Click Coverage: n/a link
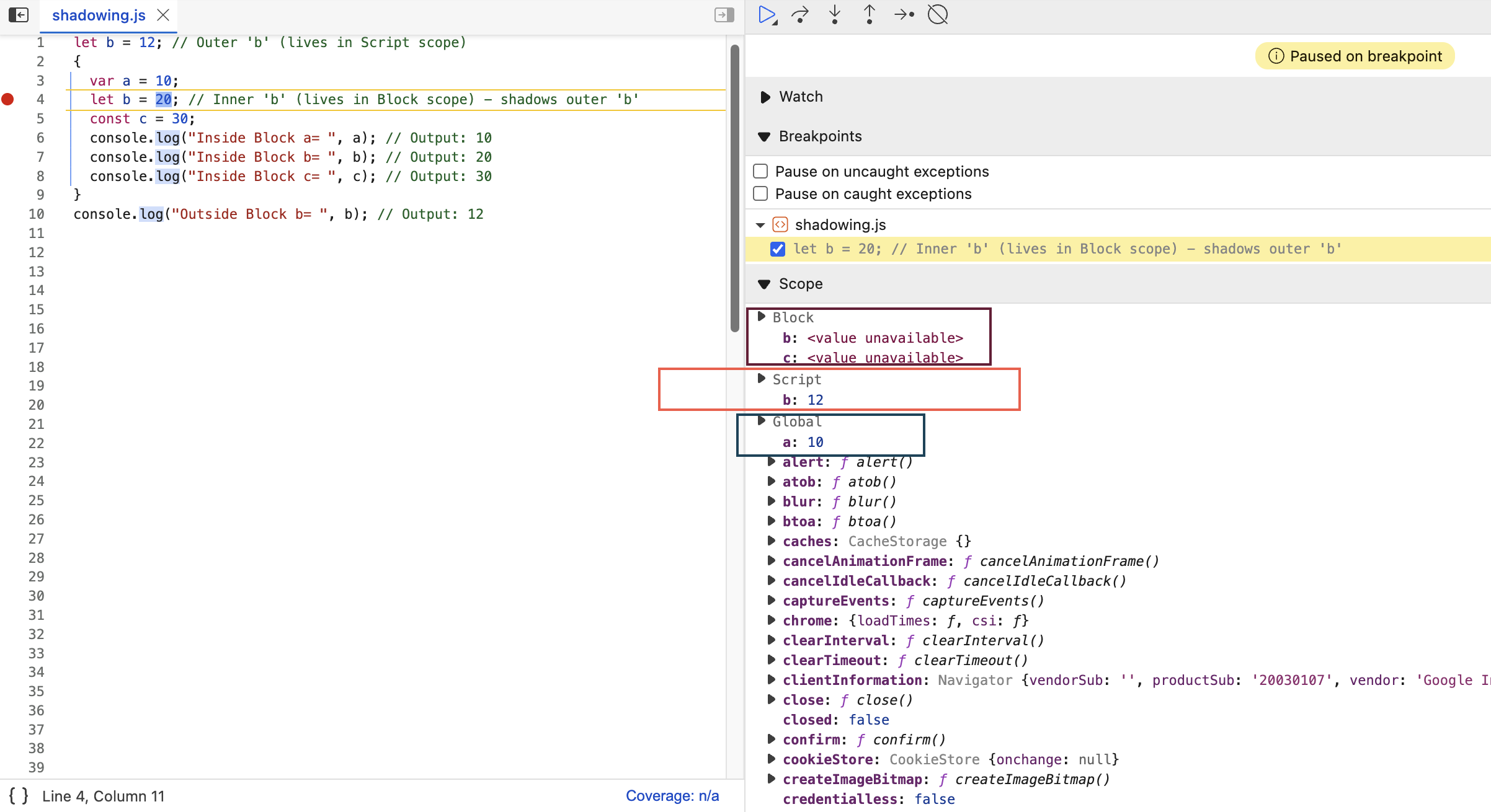The height and width of the screenshot is (812, 1491). [672, 796]
